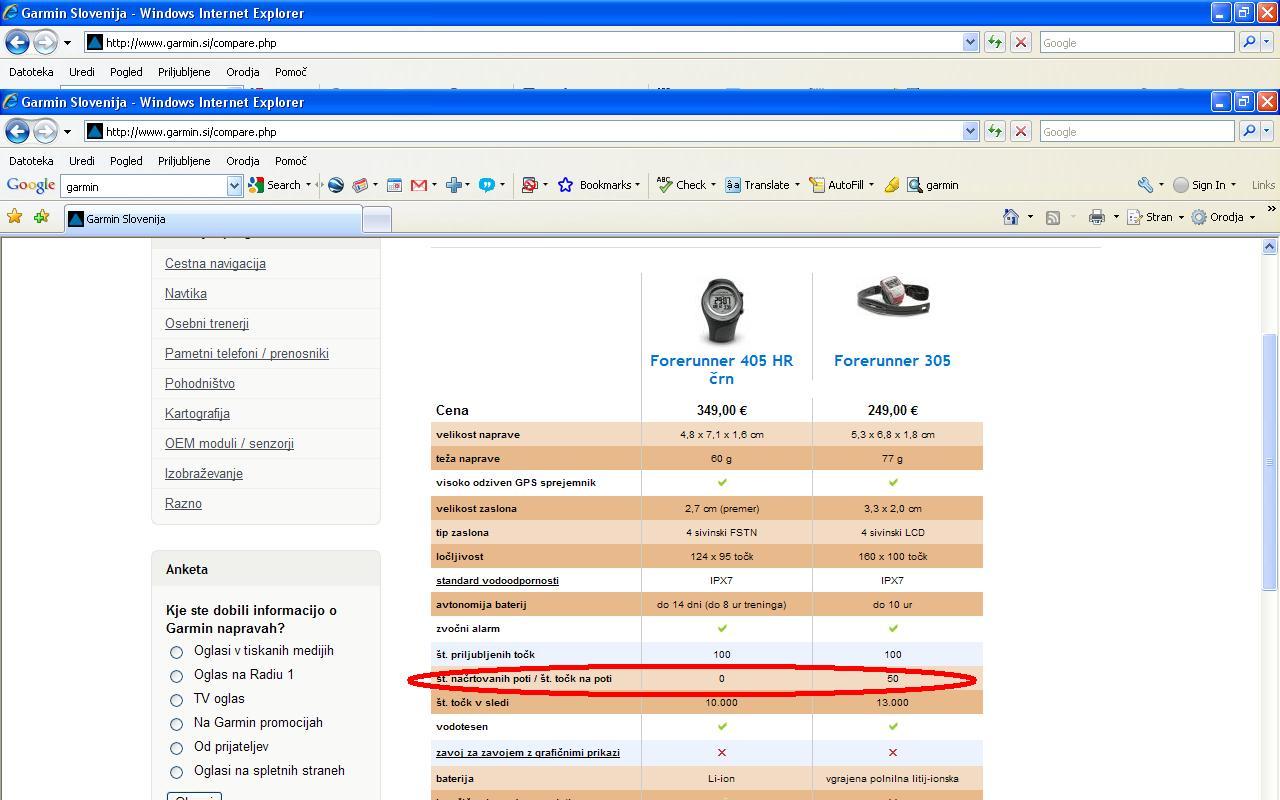Expand Sign In dropdown
Image resolution: width=1280 pixels, height=800 pixels.
click(x=1233, y=185)
